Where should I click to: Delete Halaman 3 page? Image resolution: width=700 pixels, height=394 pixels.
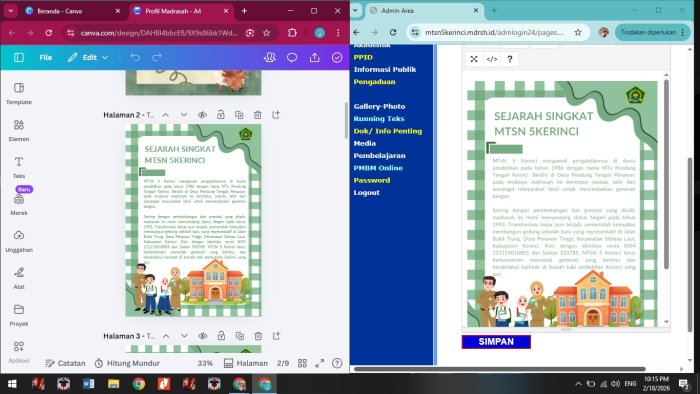tap(258, 336)
